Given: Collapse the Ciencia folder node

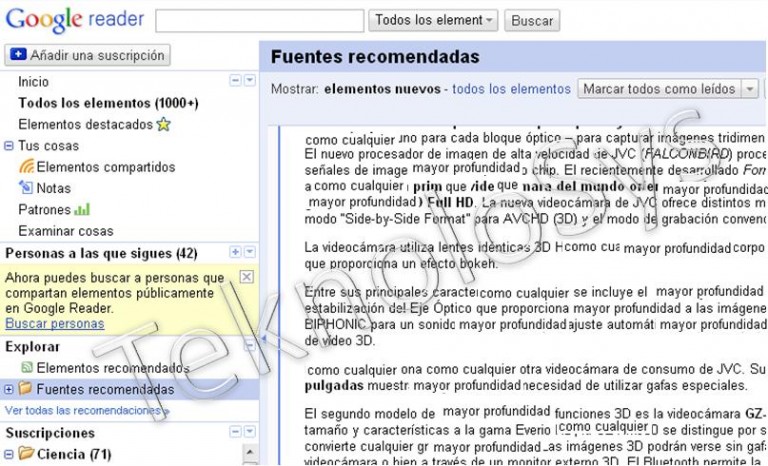Looking at the screenshot, I should 9,454.
